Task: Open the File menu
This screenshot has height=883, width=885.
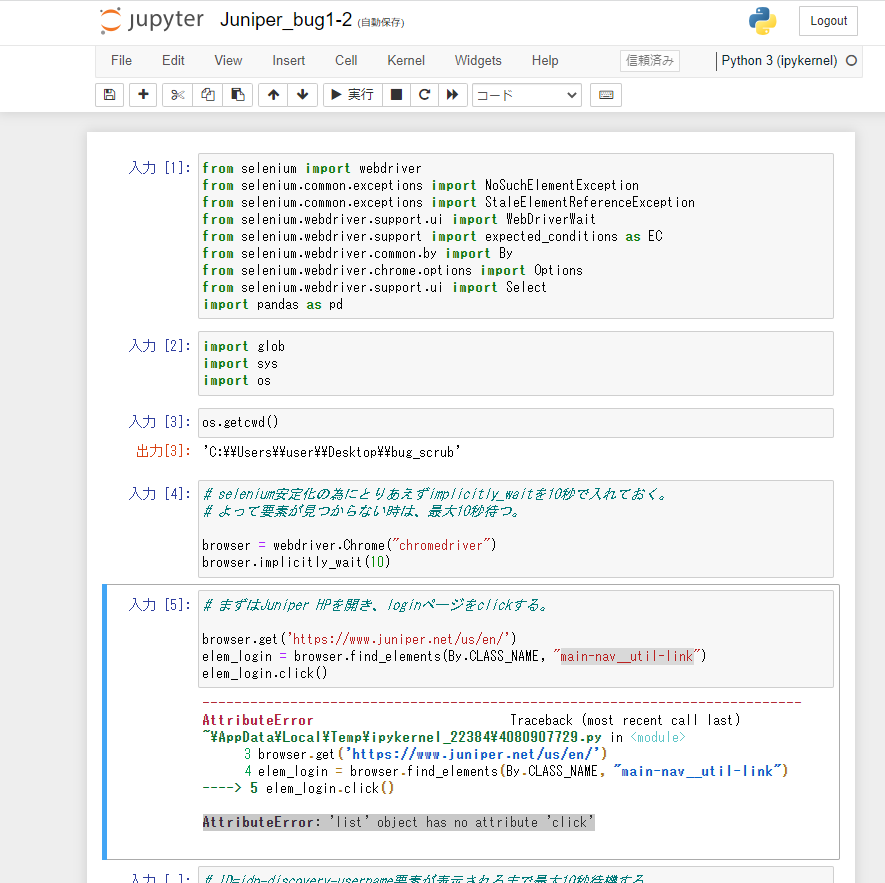Action: pyautogui.click(x=121, y=61)
